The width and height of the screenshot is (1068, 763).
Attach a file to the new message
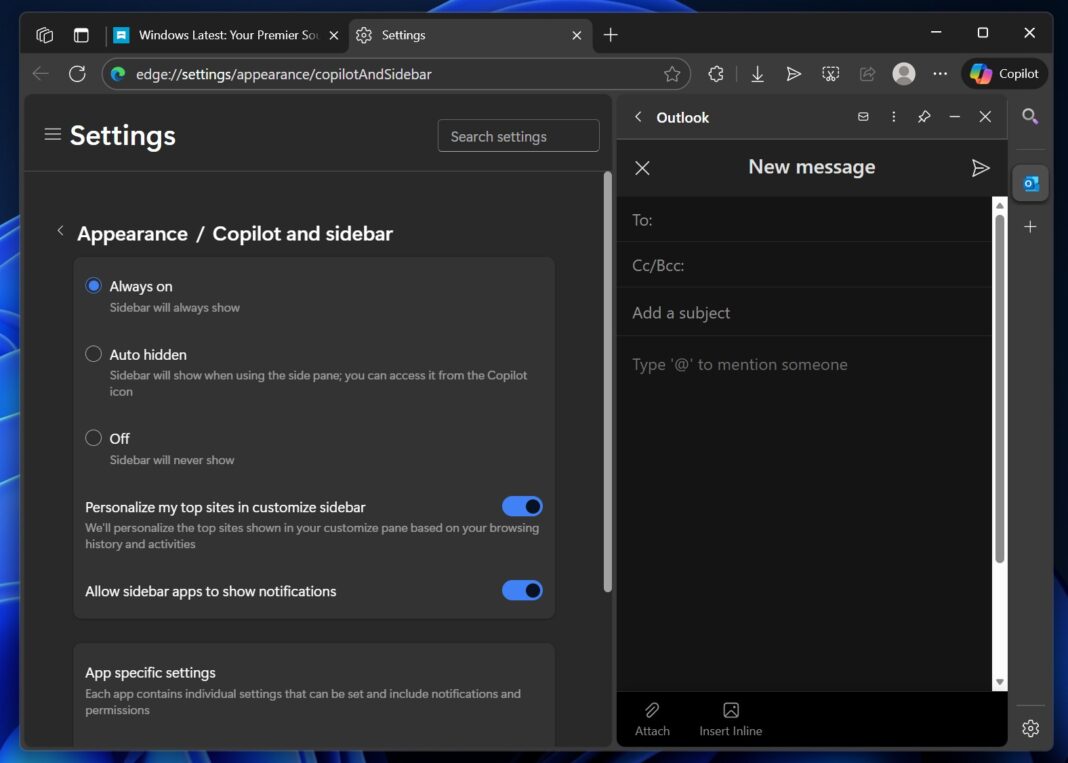tap(652, 720)
